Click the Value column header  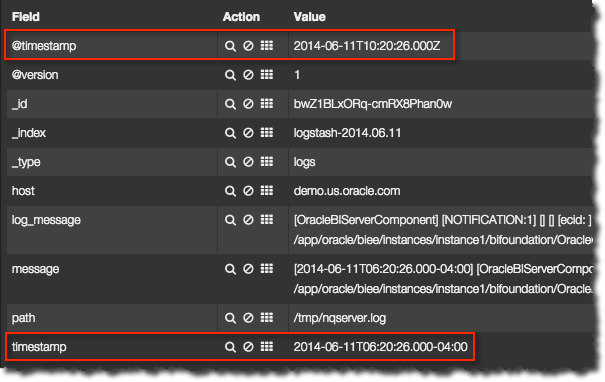[309, 17]
